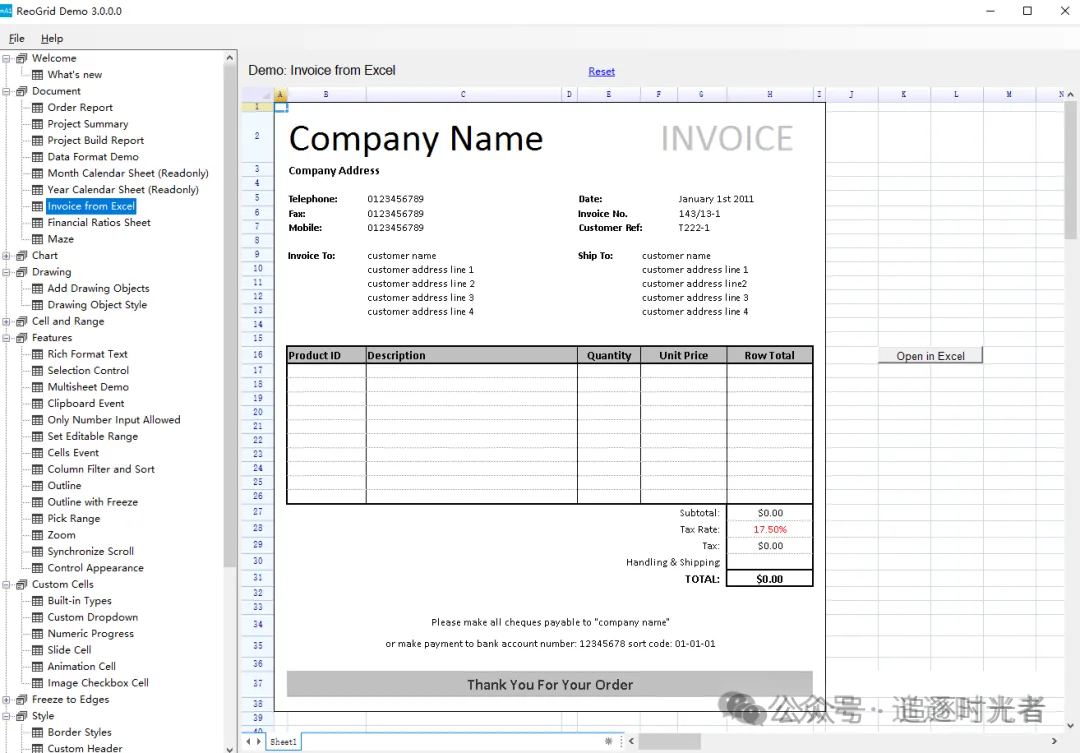Click the folder icon beside Chart

coord(22,256)
